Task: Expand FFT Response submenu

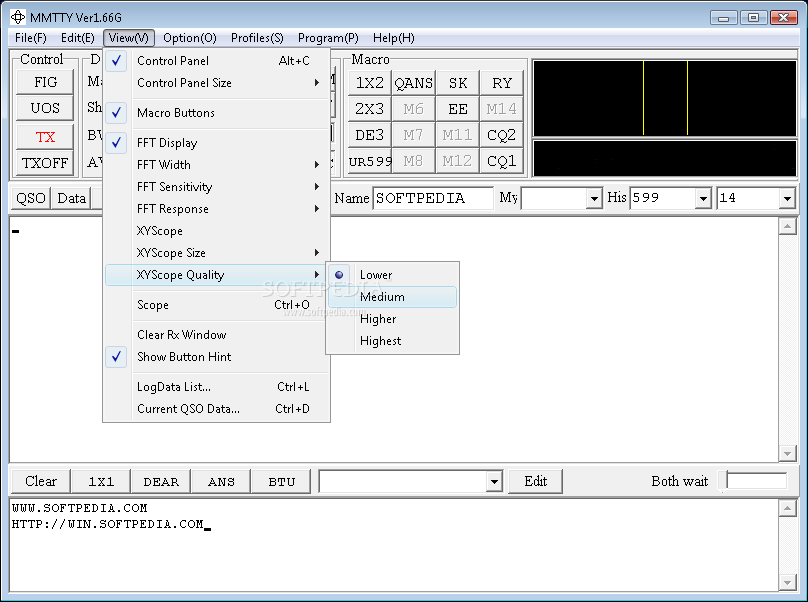Action: point(216,209)
